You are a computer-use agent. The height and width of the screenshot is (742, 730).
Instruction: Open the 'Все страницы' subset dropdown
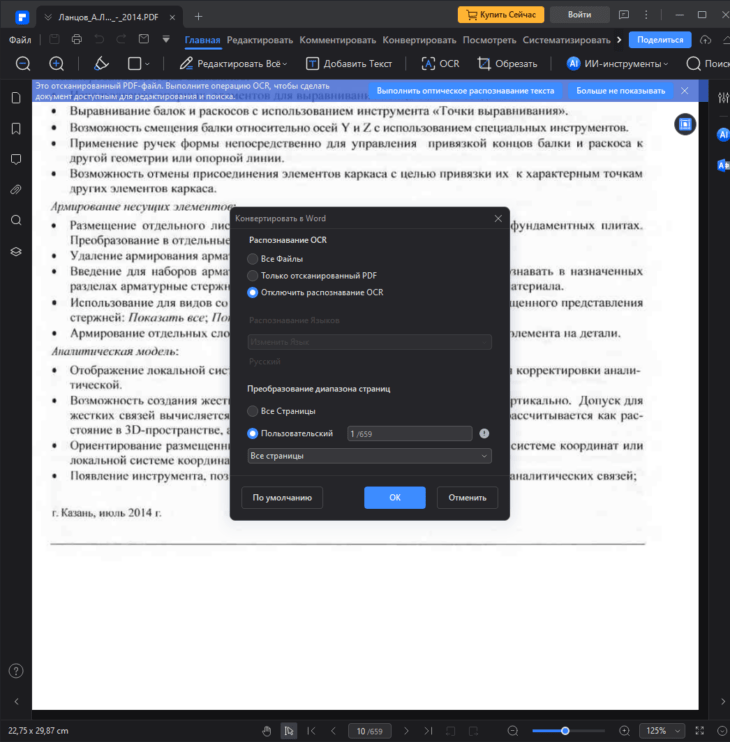pos(369,456)
